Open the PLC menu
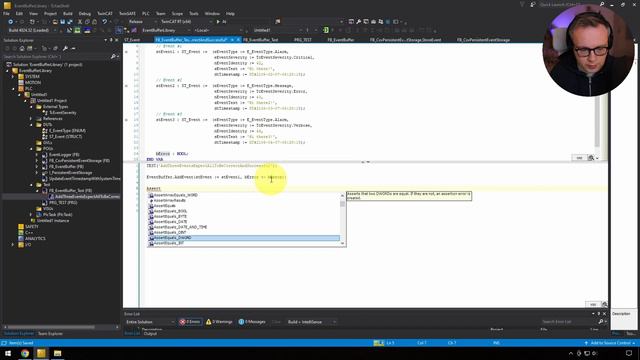The height and width of the screenshot is (360, 640). 145,13
